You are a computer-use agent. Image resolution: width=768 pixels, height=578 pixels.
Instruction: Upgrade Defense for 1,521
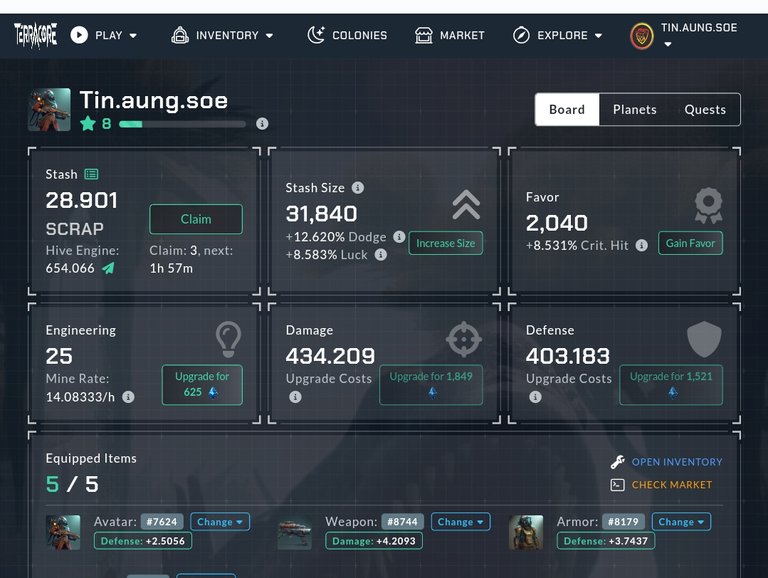point(671,385)
